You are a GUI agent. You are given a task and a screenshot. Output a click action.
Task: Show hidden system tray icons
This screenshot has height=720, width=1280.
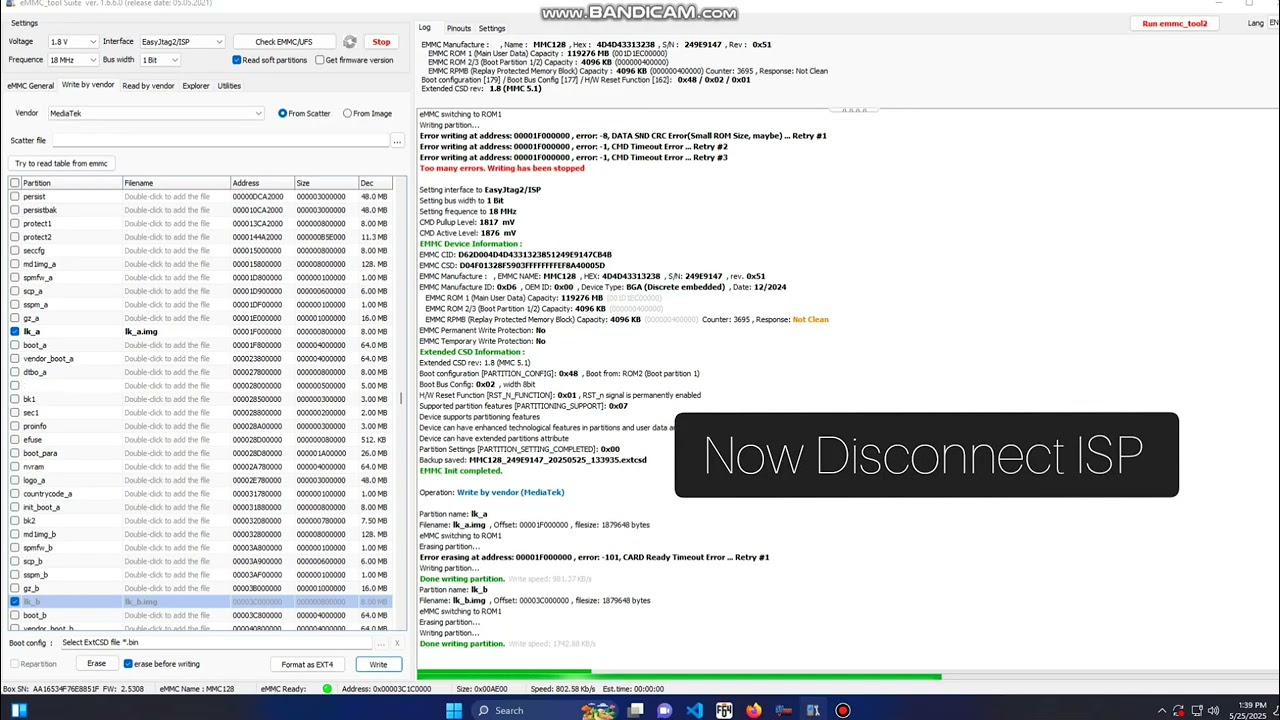[x=1162, y=711]
